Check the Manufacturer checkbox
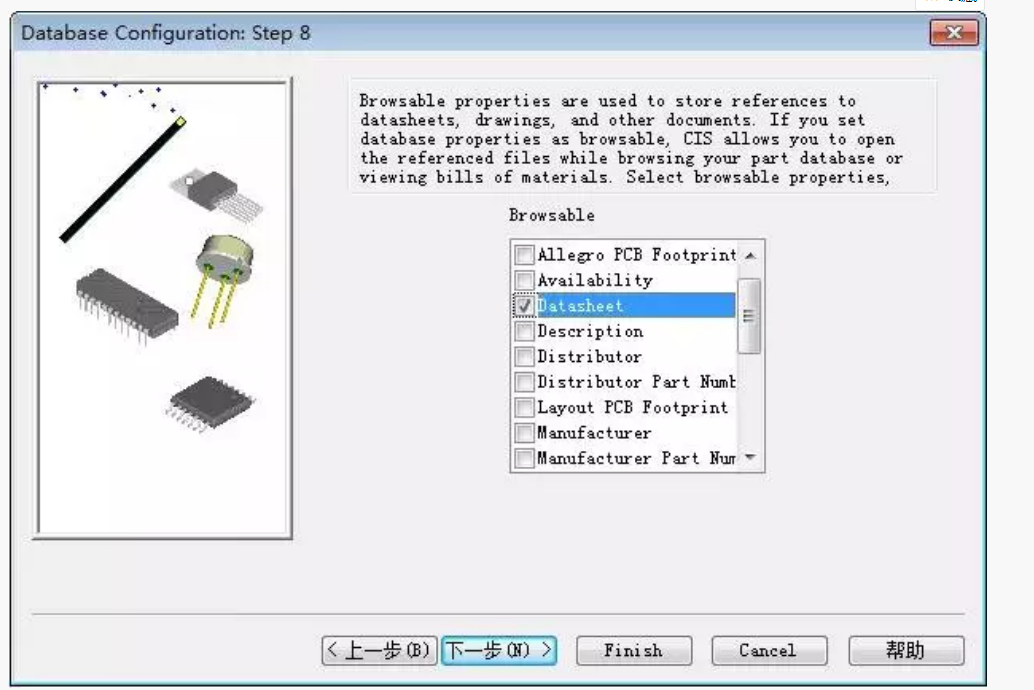The width and height of the screenshot is (1034, 690). (x=524, y=433)
